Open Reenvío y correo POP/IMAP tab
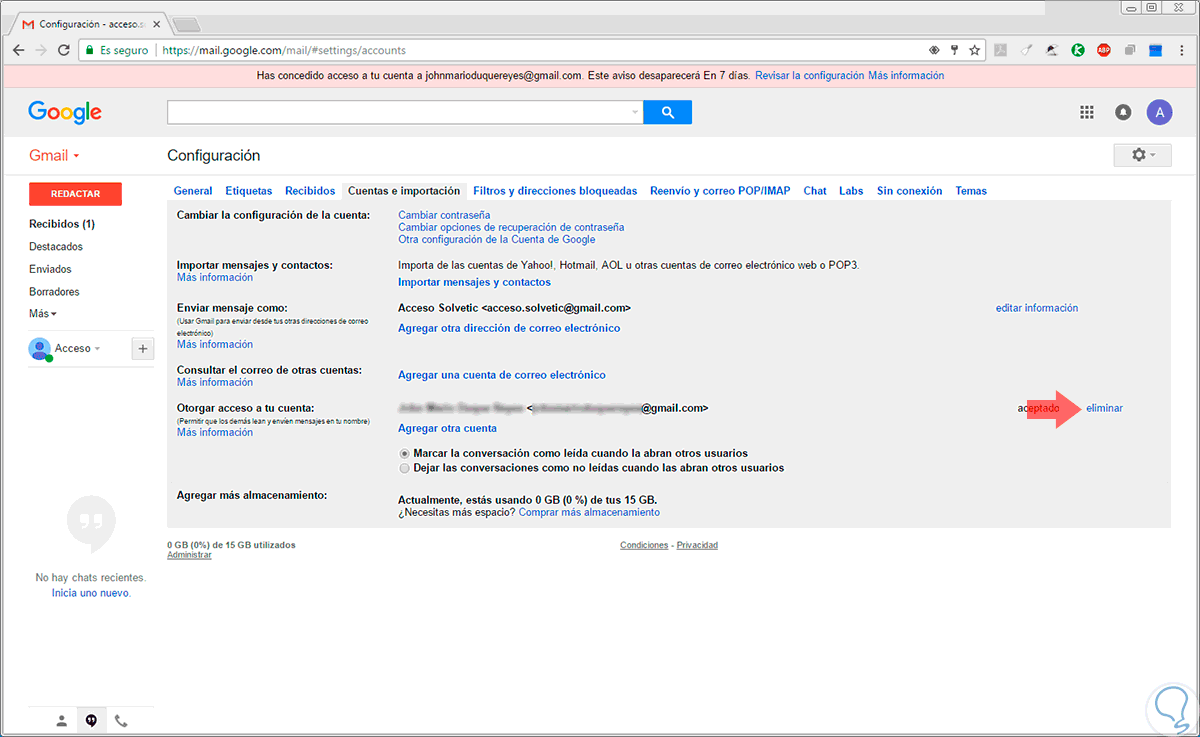The image size is (1200, 737). [x=720, y=190]
